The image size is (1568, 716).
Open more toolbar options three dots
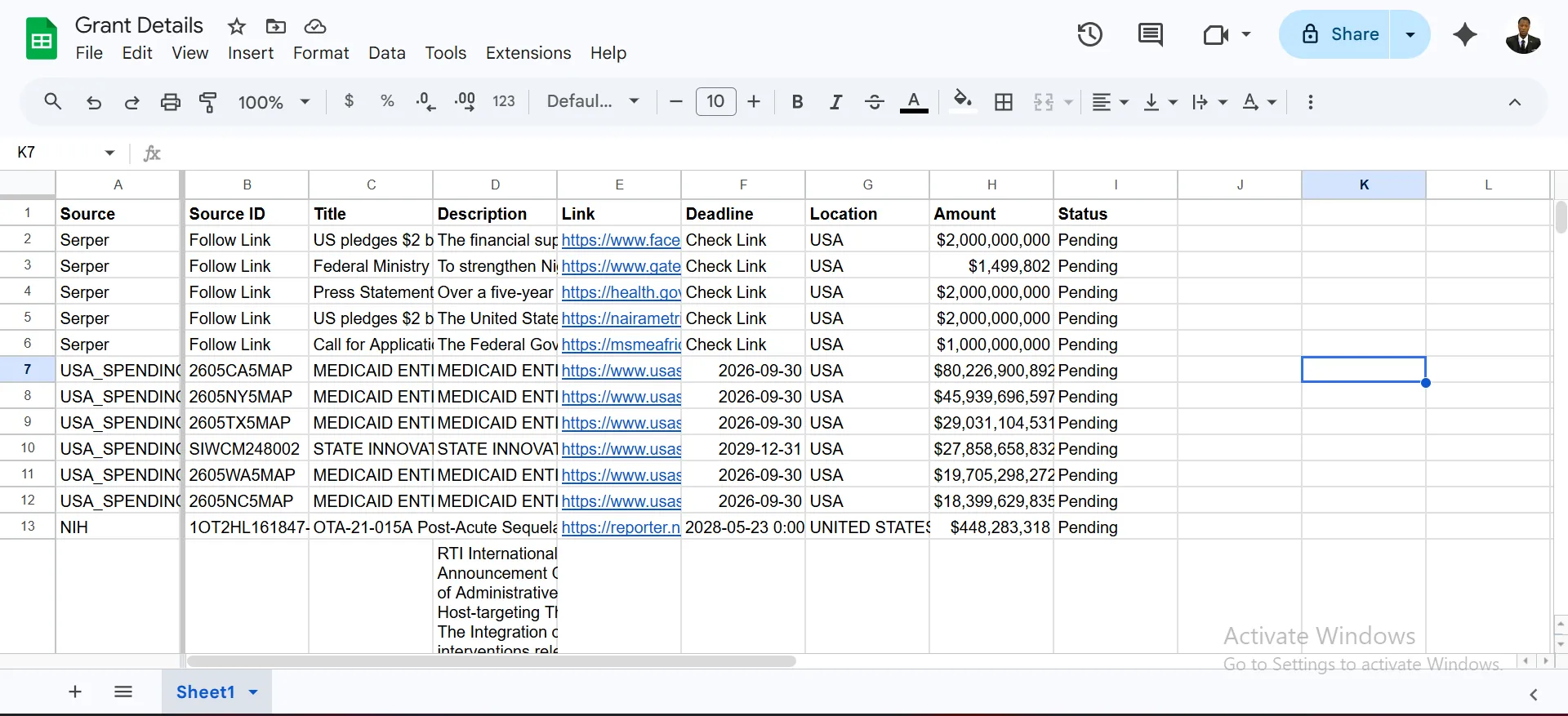pos(1310,102)
